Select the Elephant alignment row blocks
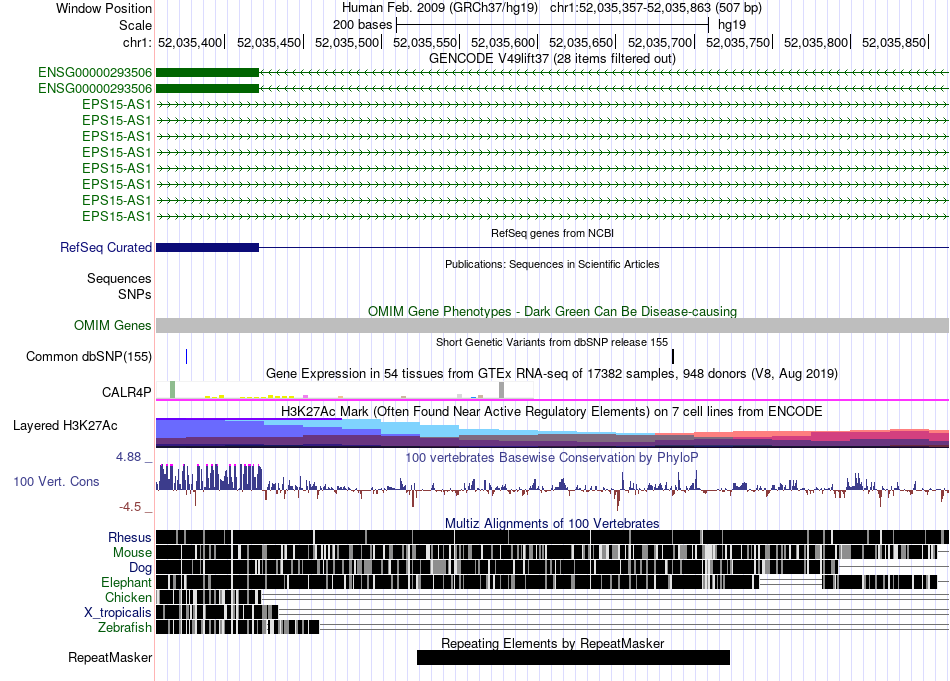 tap(546, 582)
